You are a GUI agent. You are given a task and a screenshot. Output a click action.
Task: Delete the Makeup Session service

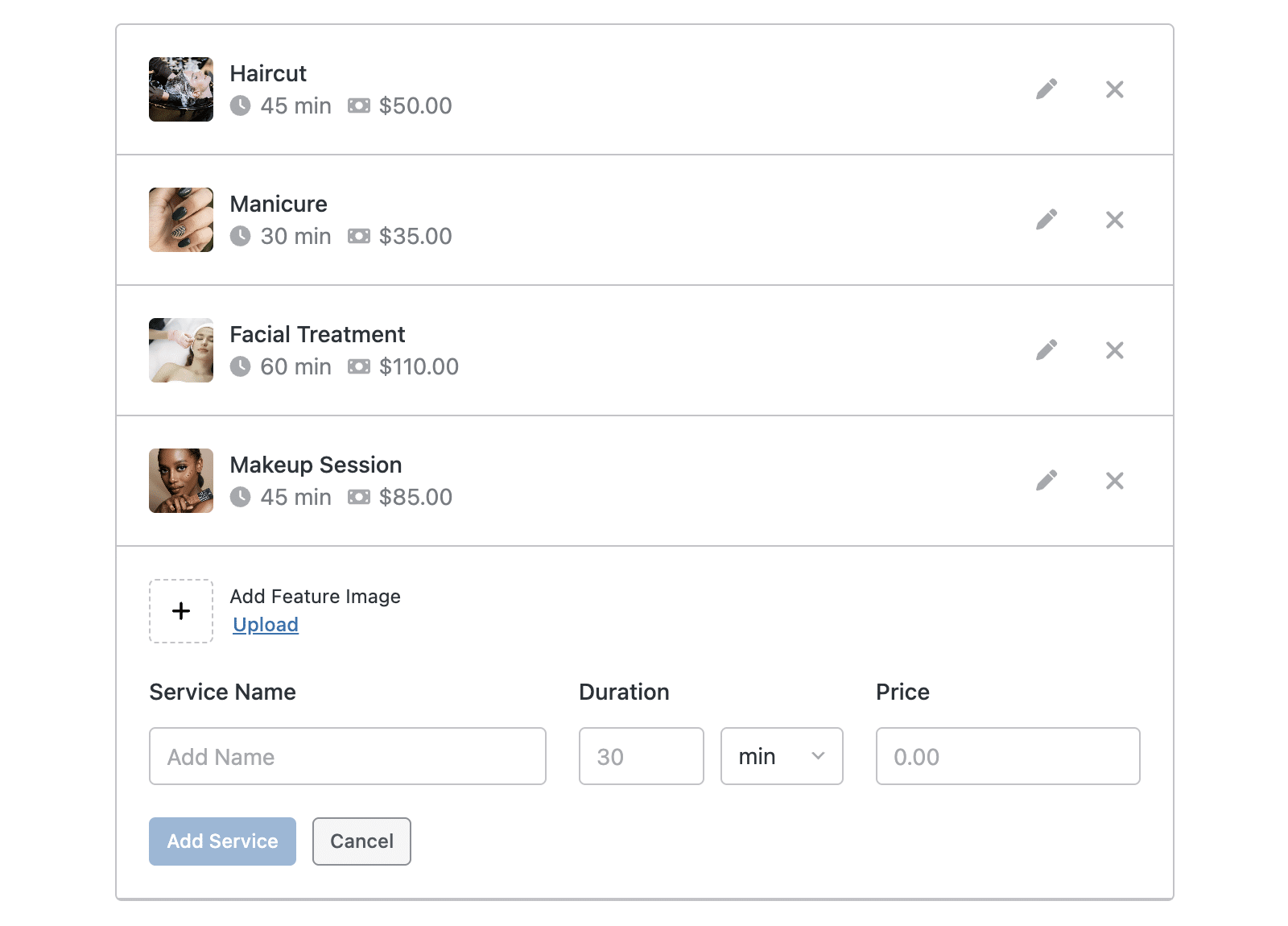[x=1115, y=481]
